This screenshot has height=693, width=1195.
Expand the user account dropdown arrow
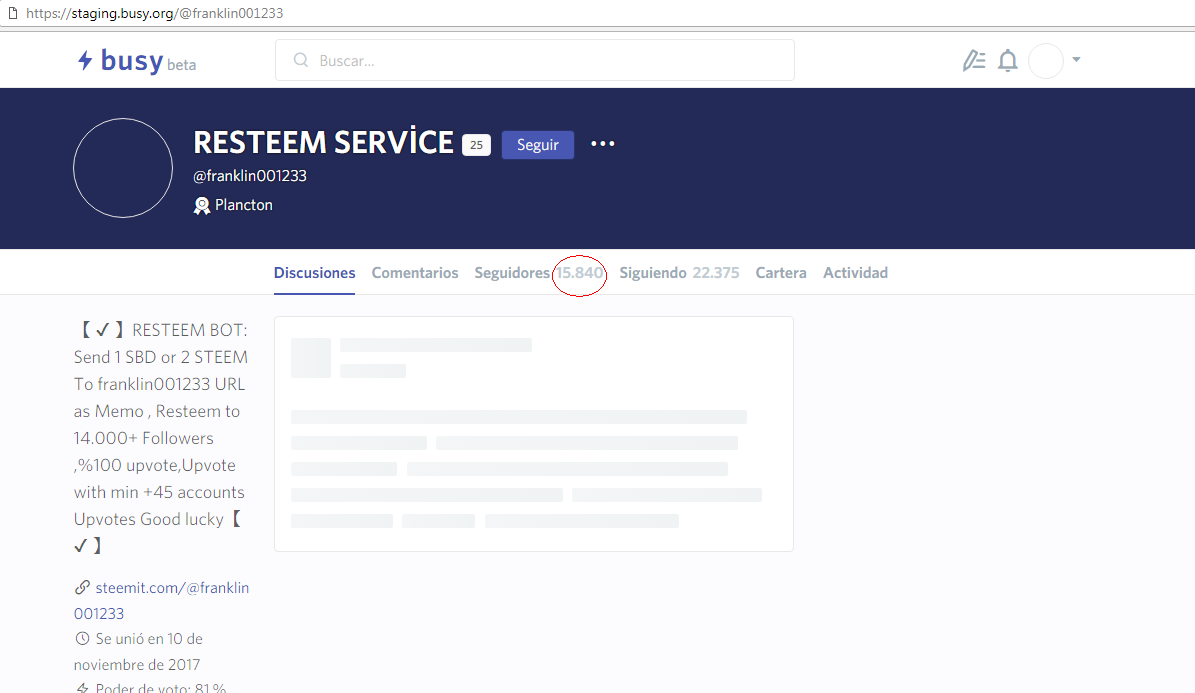[1076, 59]
